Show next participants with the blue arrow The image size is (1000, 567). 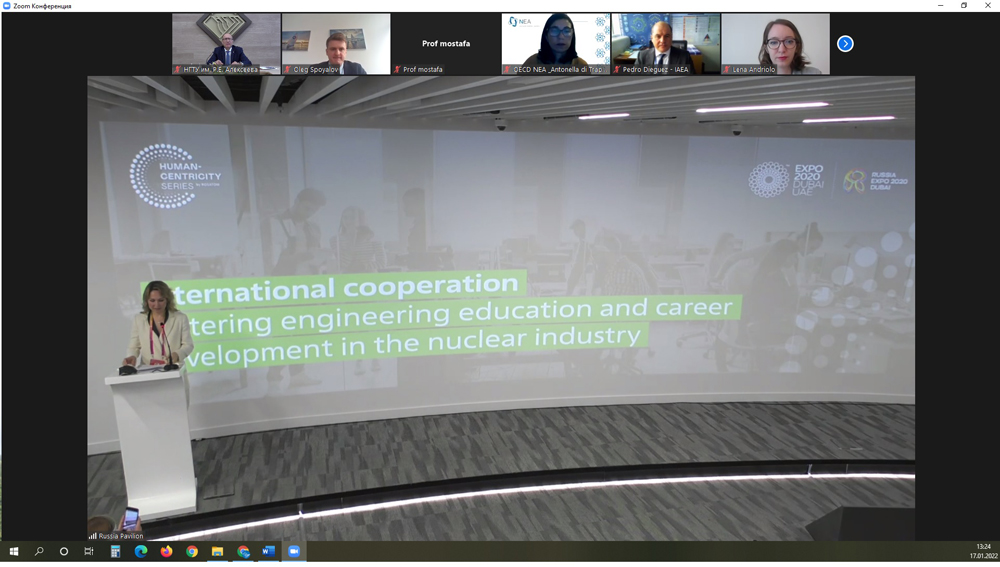point(845,44)
